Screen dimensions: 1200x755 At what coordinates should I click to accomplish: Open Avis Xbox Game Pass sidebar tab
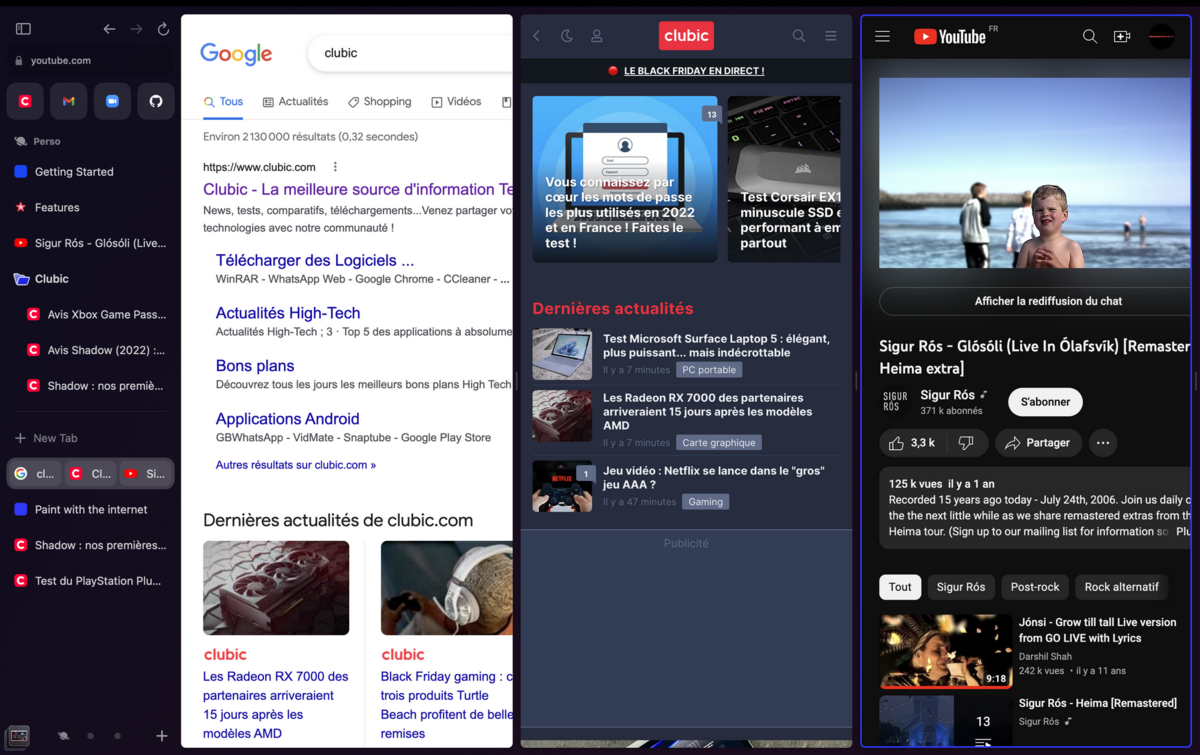pos(97,314)
